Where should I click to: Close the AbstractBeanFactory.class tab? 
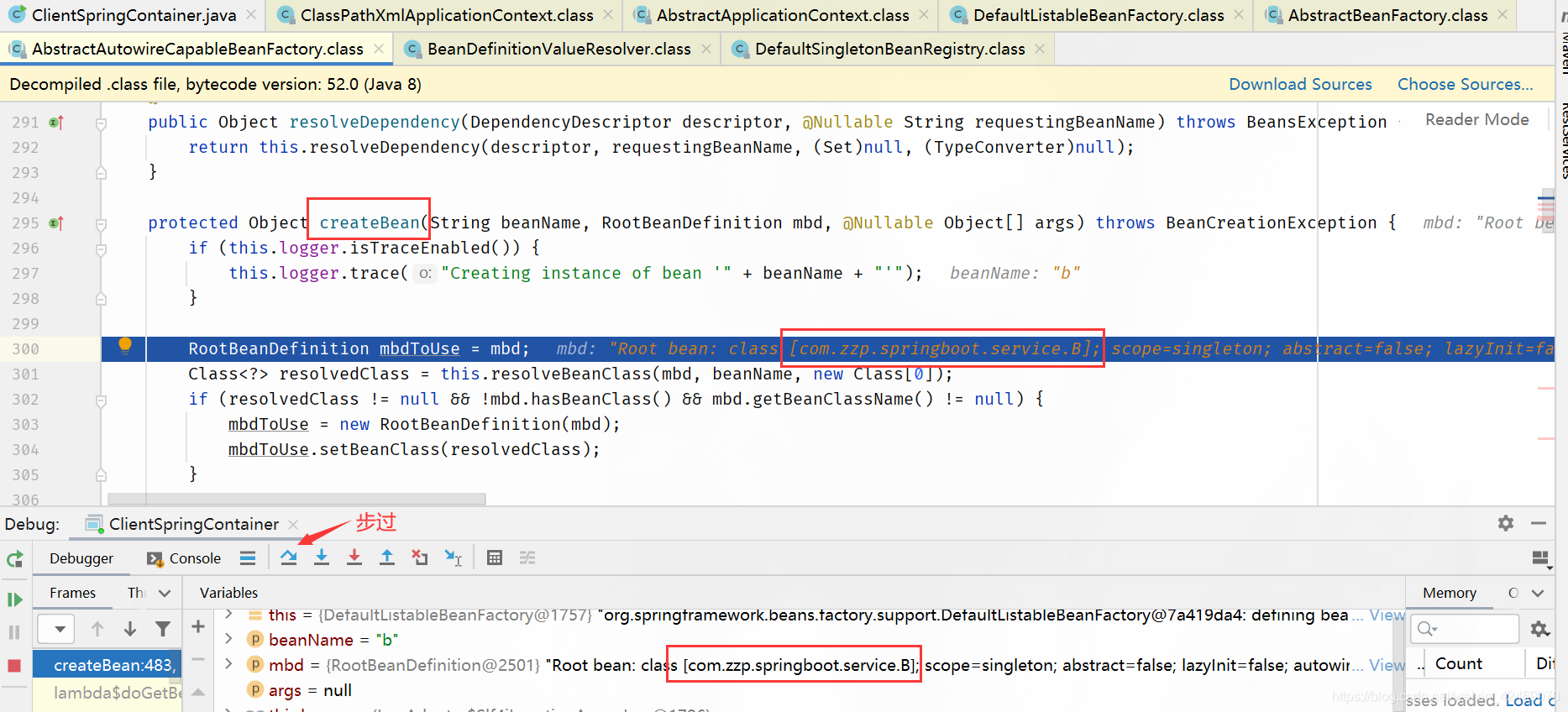point(1502,15)
